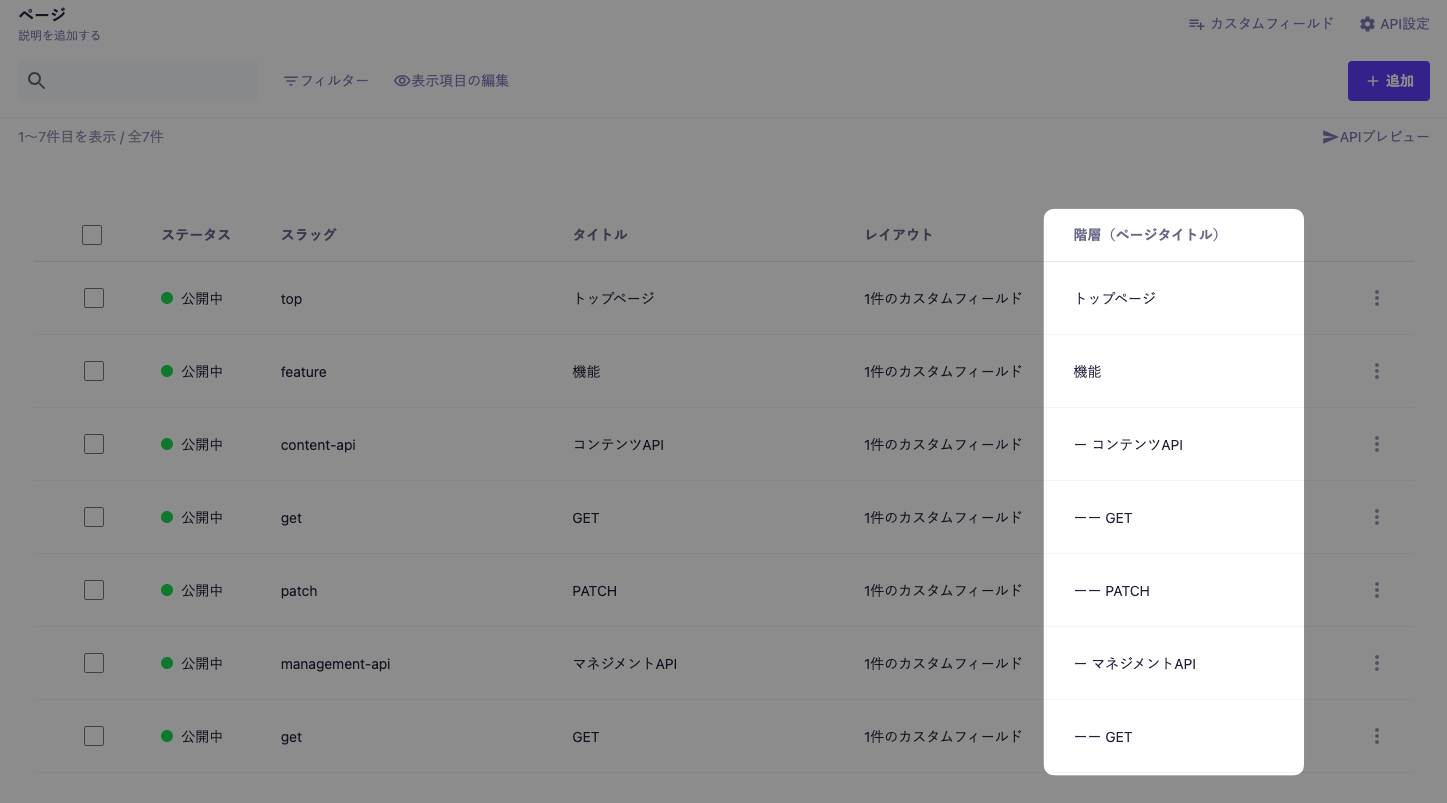Open the actions menu for the content-api row

[1377, 443]
